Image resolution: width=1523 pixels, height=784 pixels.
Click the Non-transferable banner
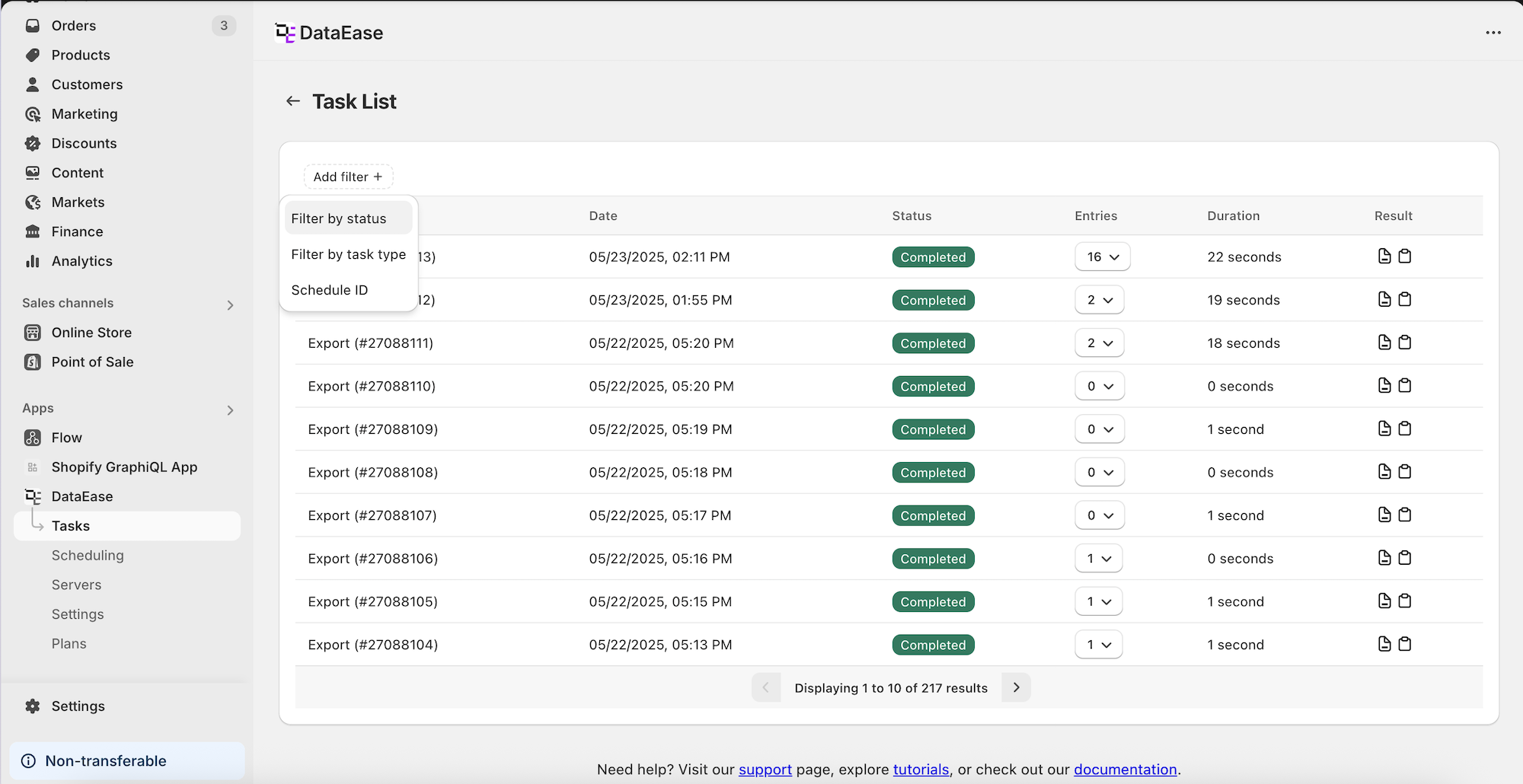pyautogui.click(x=127, y=761)
